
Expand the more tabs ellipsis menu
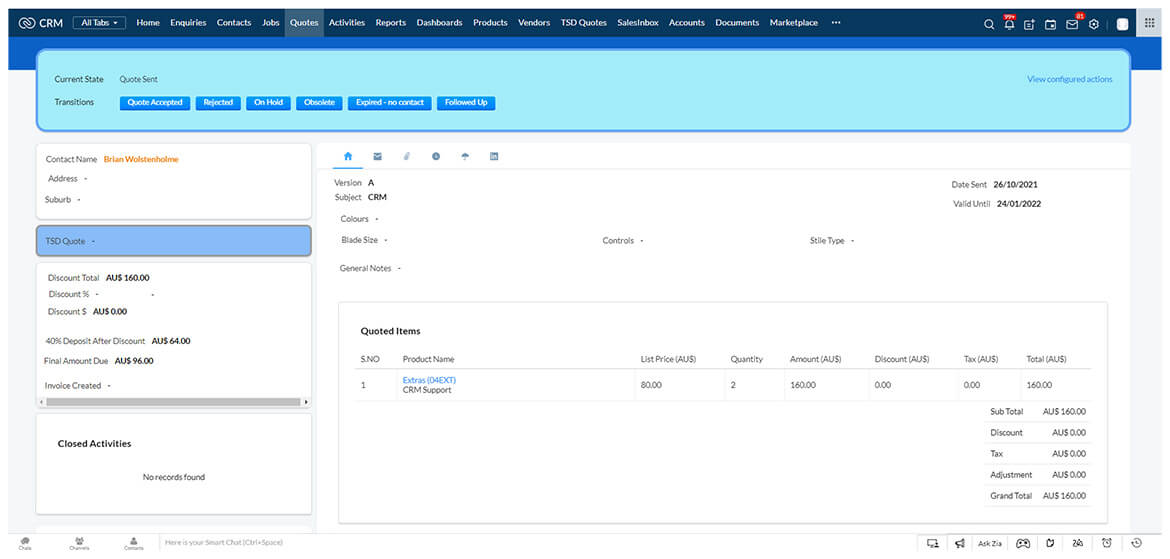coord(836,22)
